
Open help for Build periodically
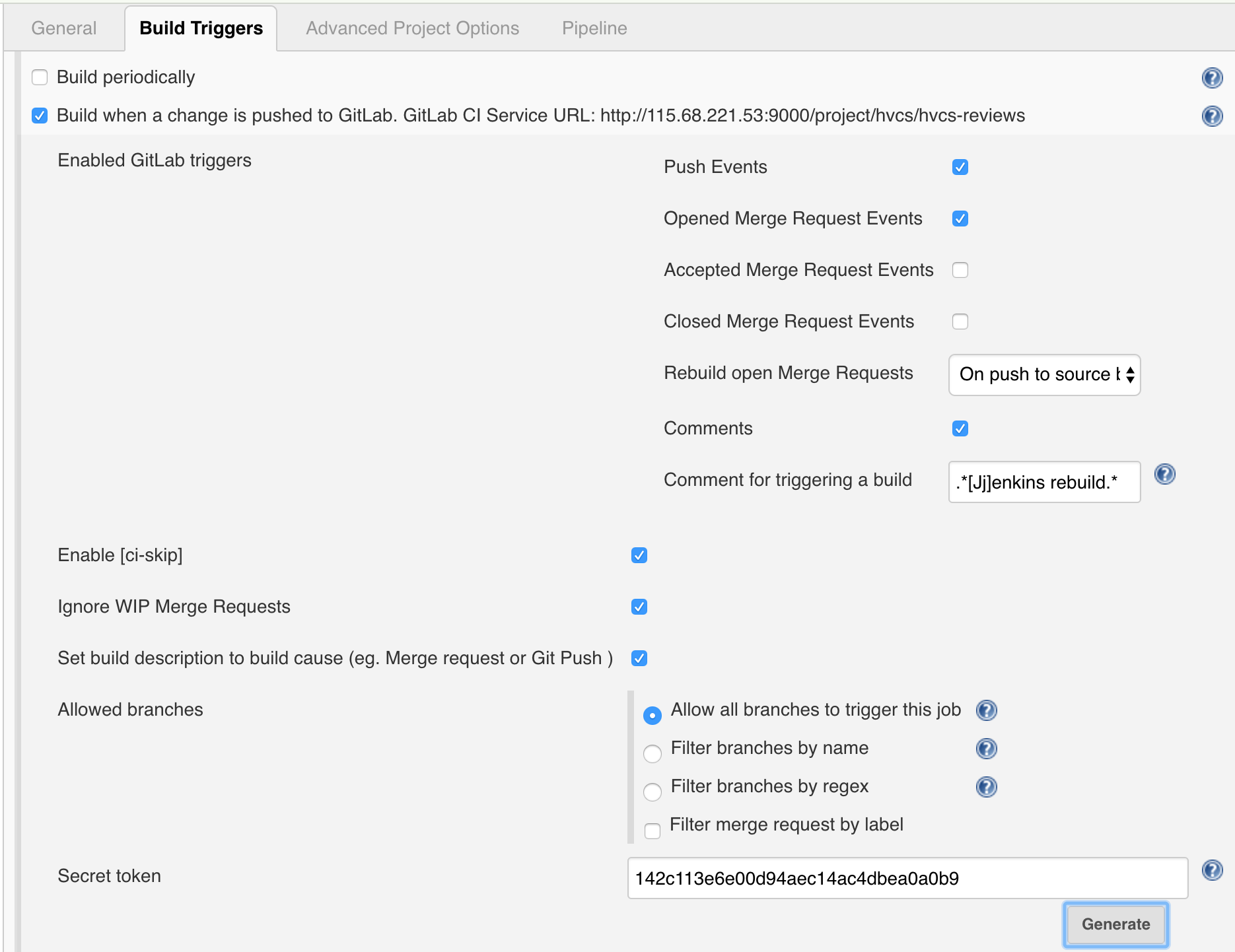[x=1212, y=78]
